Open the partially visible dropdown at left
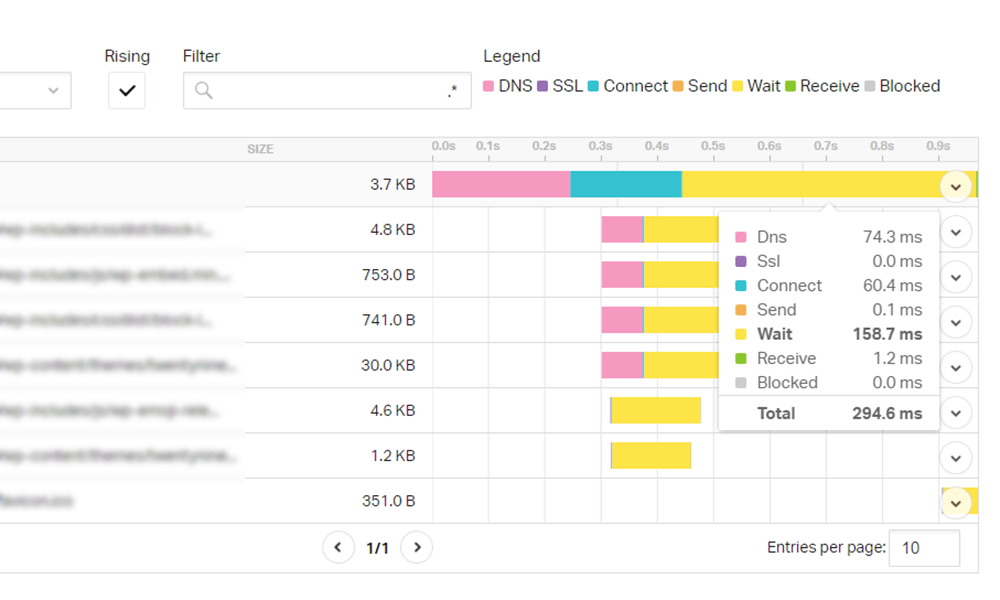 pos(35,91)
